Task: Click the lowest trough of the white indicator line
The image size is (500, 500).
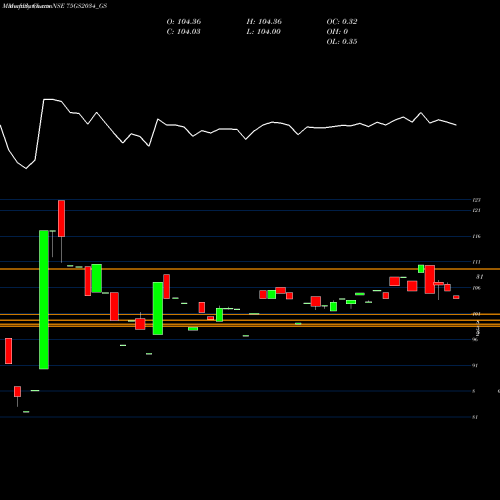Action: coord(26,168)
